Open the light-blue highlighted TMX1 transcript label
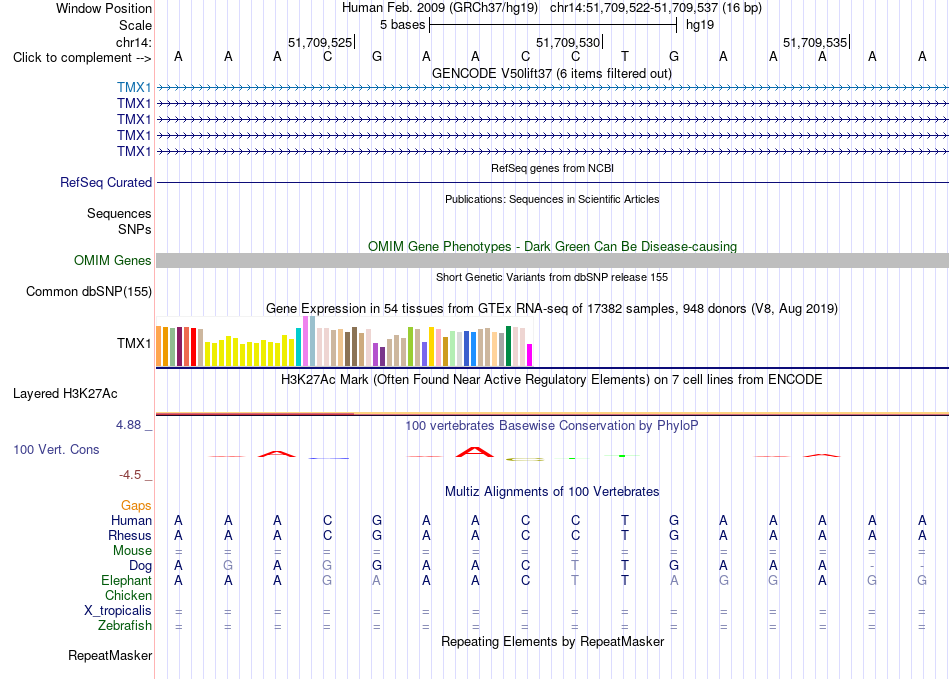The height and width of the screenshot is (679, 950). pyautogui.click(x=134, y=88)
